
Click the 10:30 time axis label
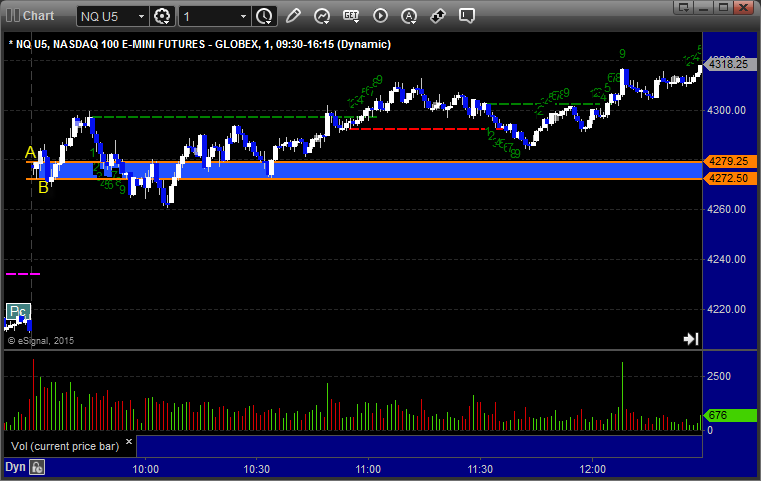[x=257, y=469]
